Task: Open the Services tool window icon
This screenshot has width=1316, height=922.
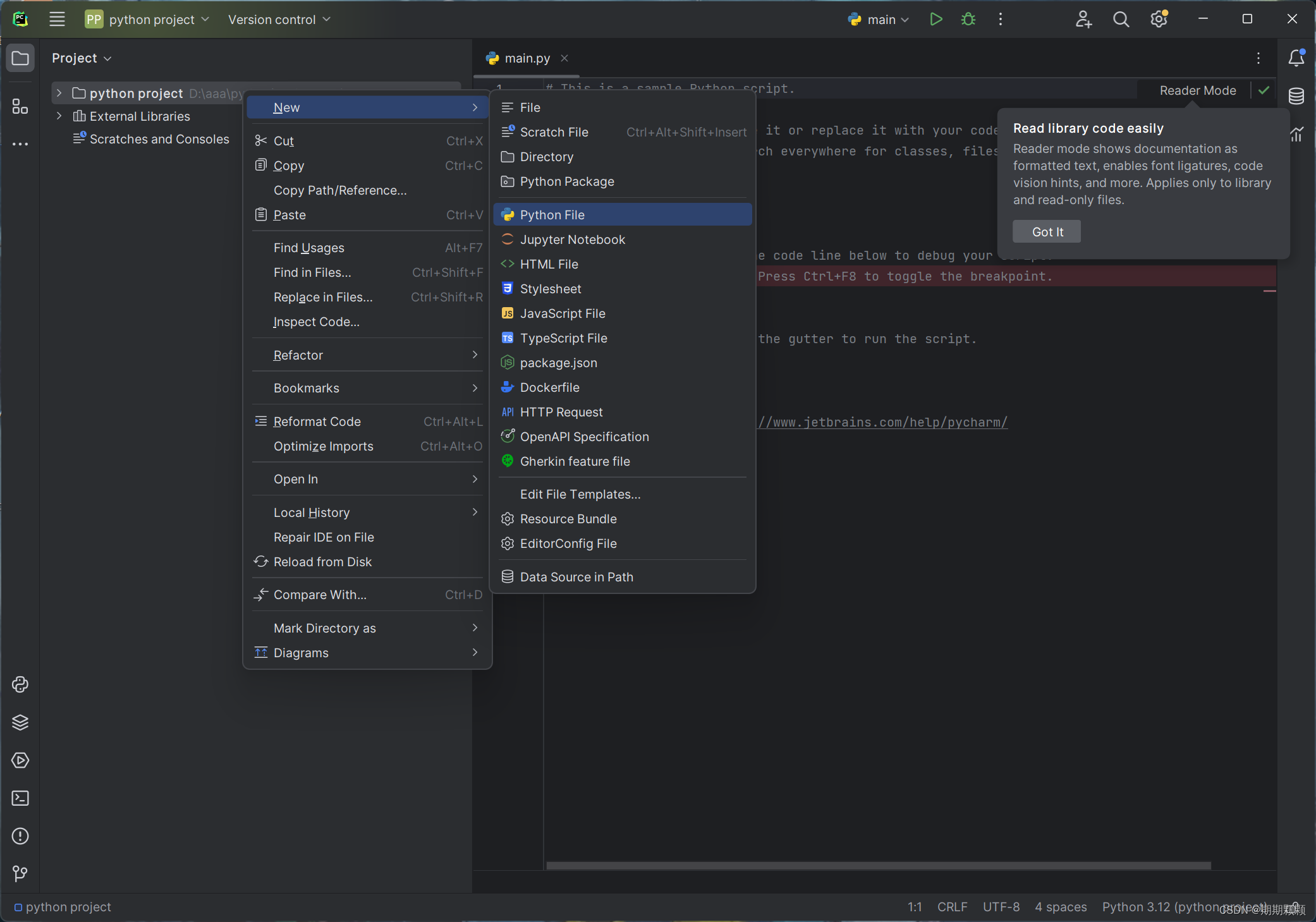Action: pos(20,760)
